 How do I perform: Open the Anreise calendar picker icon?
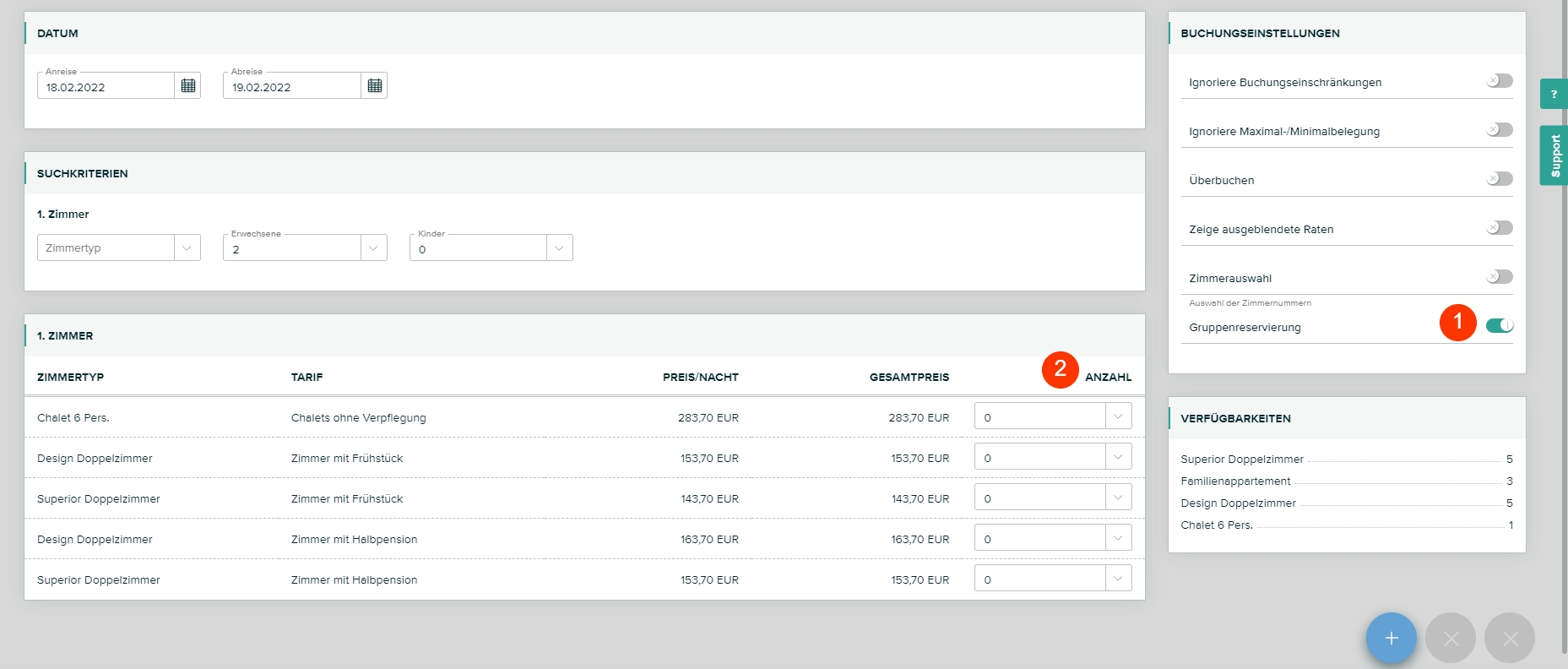pos(187,86)
